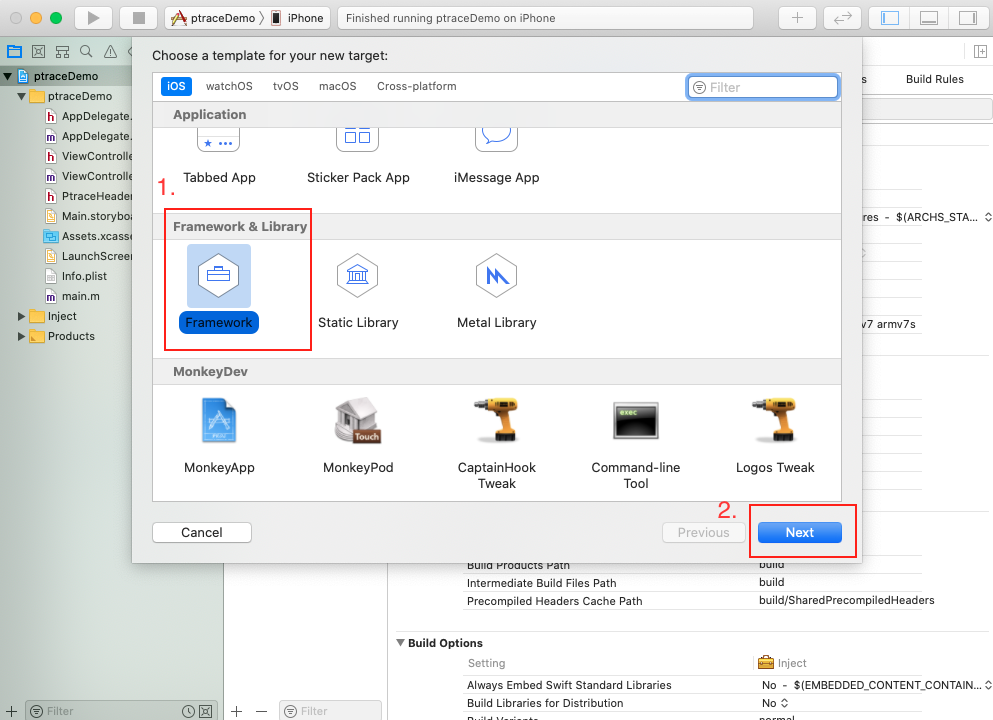Open the issue navigator warning icon
The height and width of the screenshot is (720, 993).
tap(110, 52)
